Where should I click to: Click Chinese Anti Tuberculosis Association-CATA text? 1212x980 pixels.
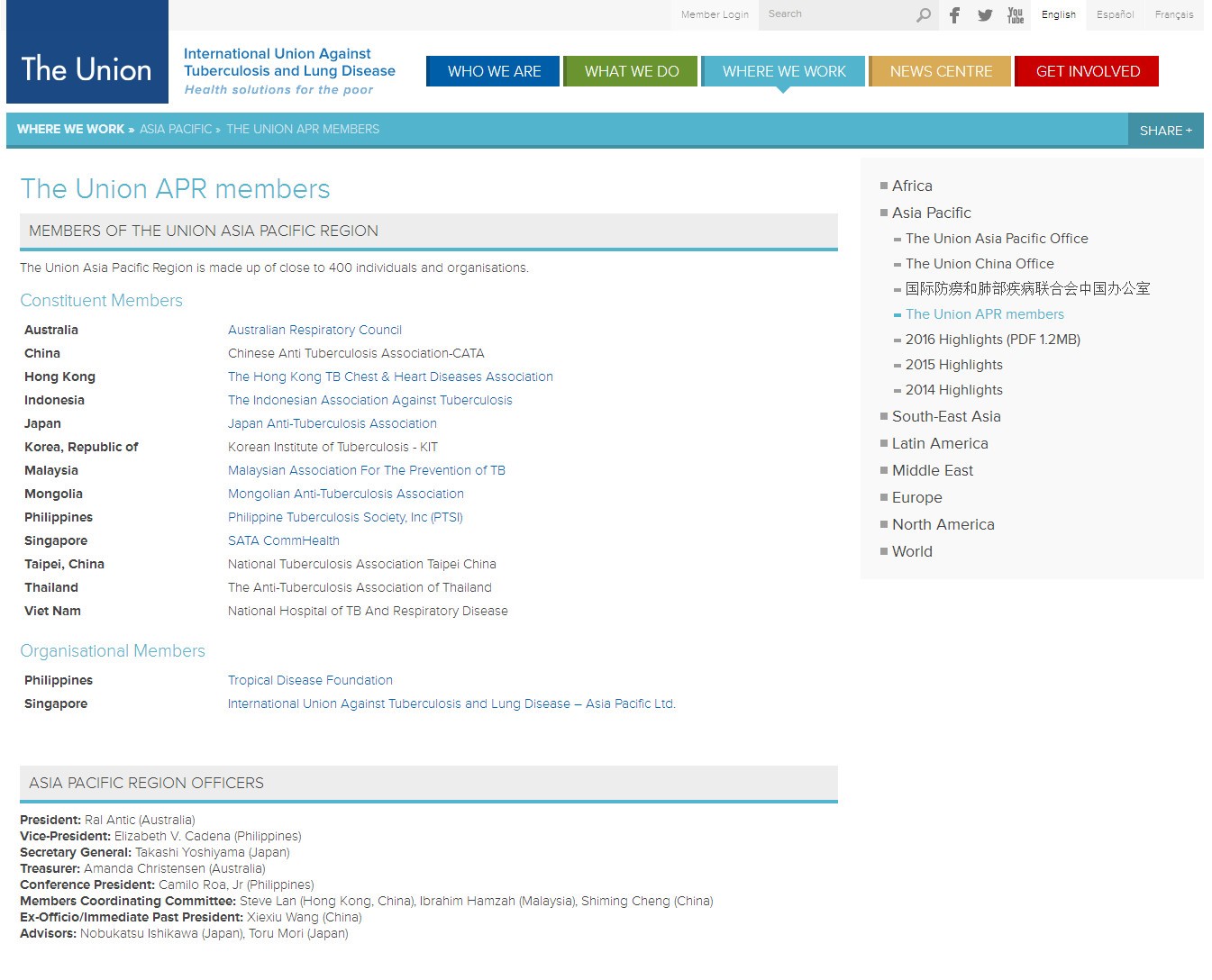tap(356, 353)
